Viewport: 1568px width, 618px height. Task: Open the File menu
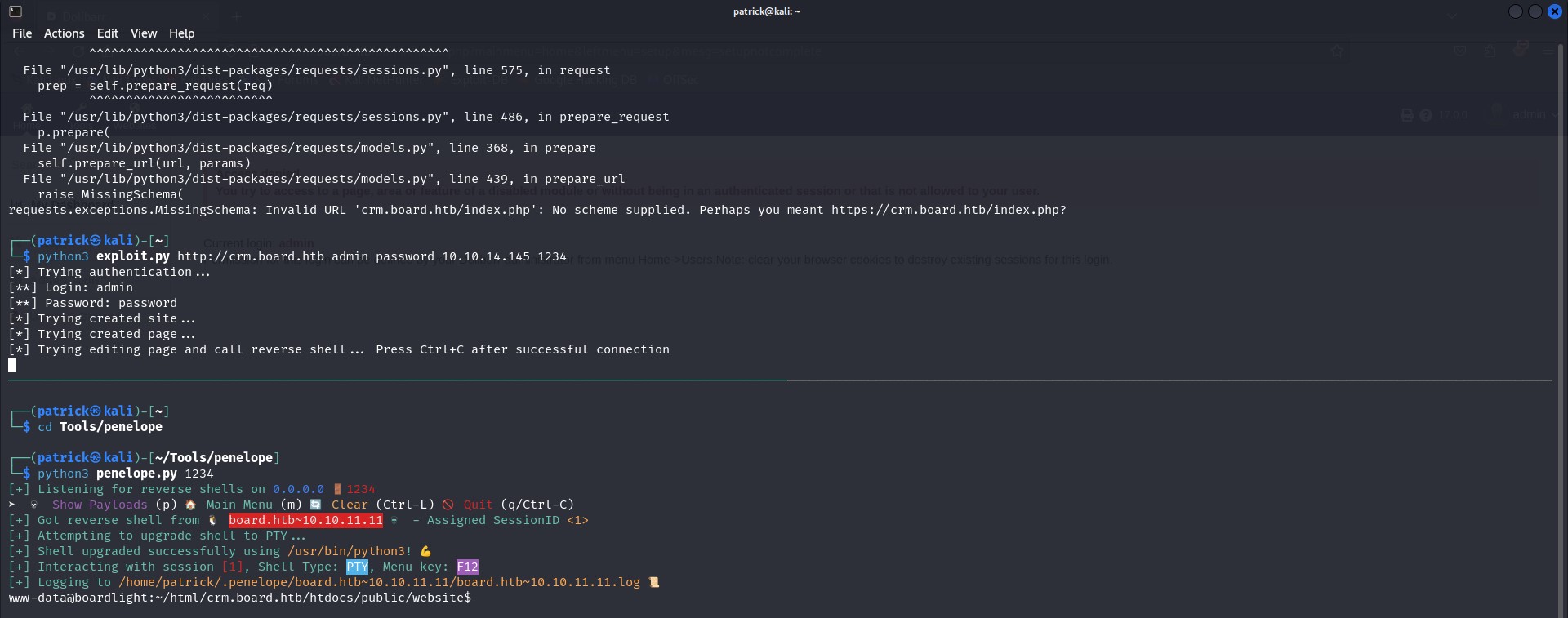(x=22, y=33)
